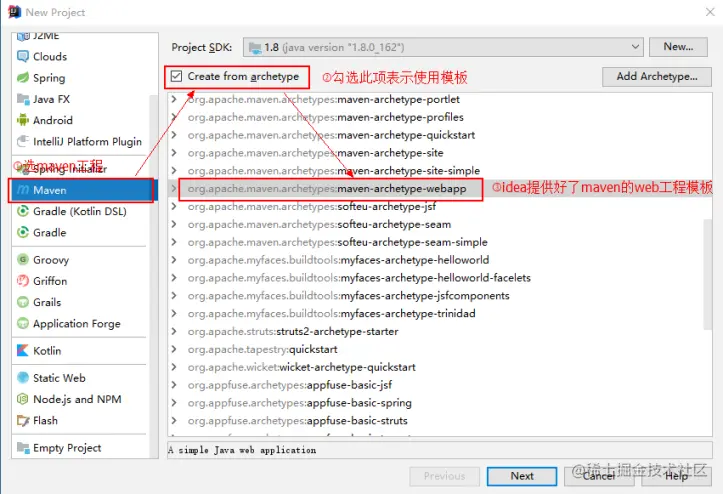Toggle the Create from archetype checkbox

(x=177, y=76)
